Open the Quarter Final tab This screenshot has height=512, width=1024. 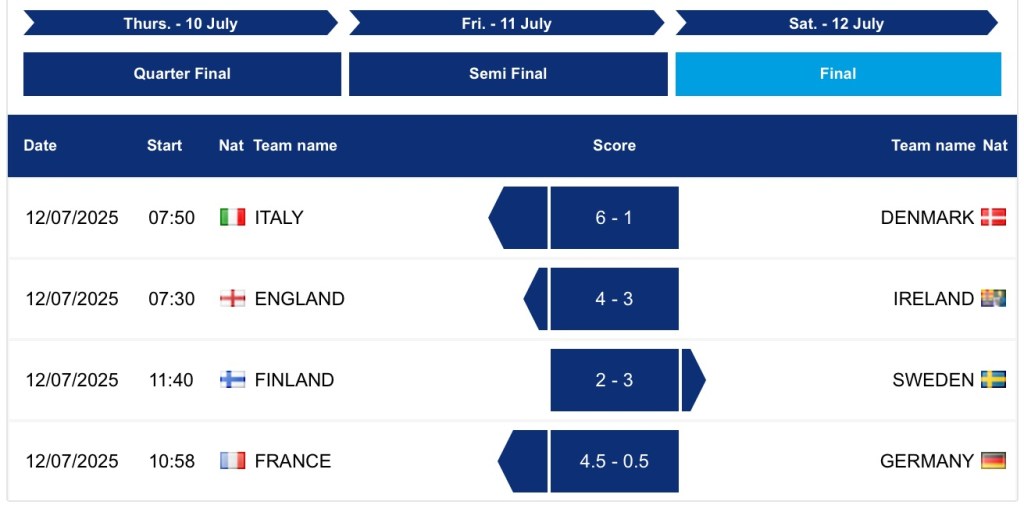182,74
